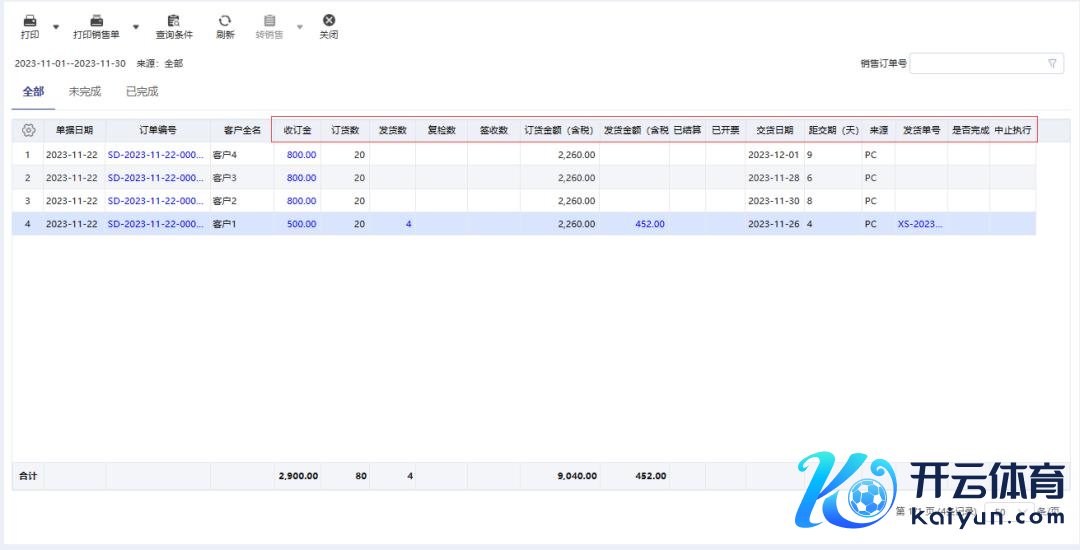The width and height of the screenshot is (1080, 550).
Task: Sort by 交货日期 column header
Action: (774, 130)
